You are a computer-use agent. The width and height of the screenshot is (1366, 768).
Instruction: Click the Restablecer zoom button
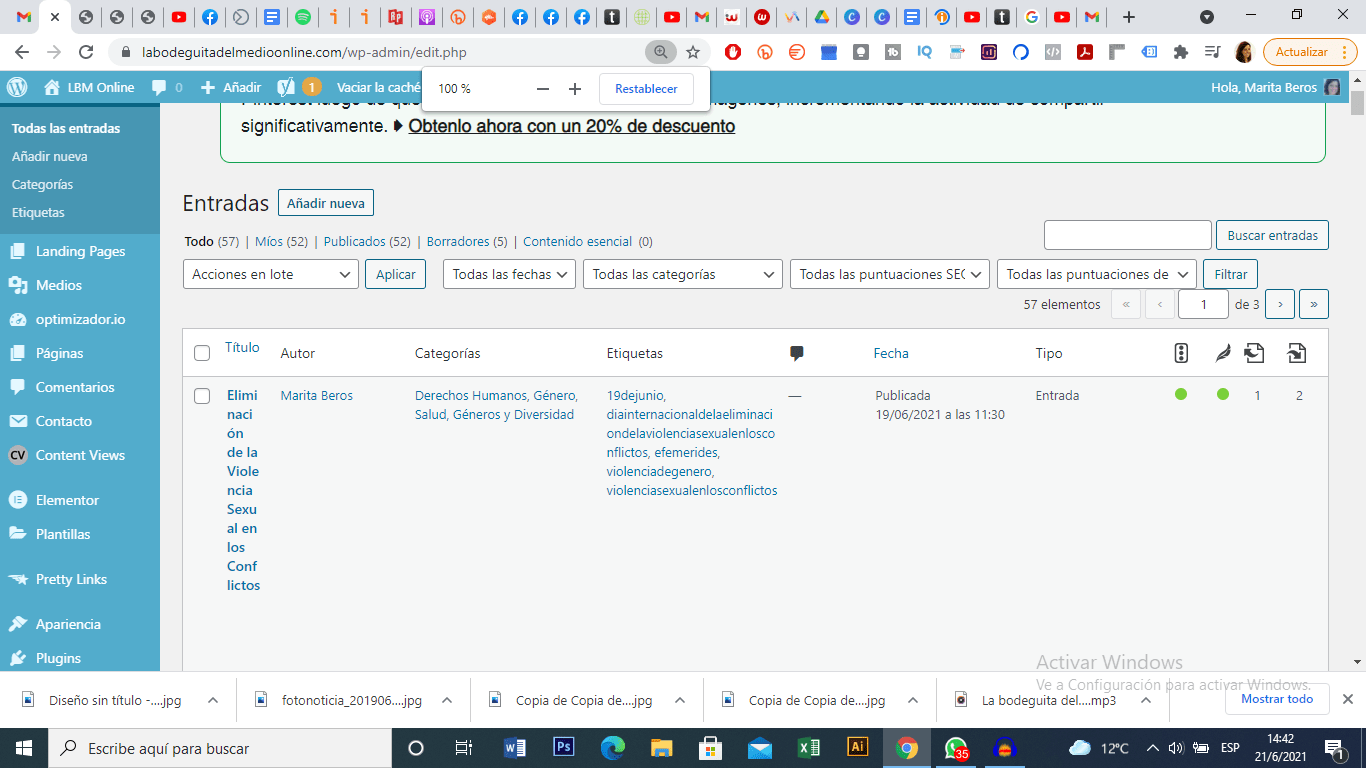tap(646, 89)
